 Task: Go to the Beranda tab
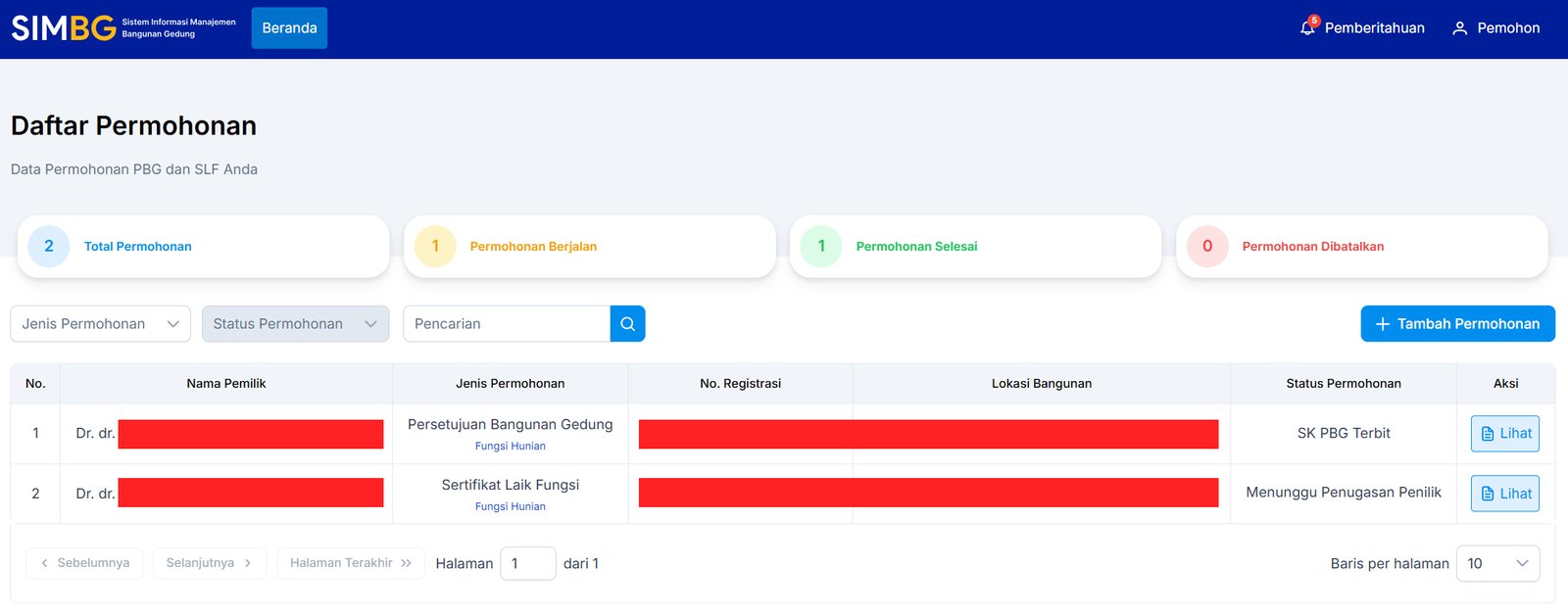coord(289,28)
